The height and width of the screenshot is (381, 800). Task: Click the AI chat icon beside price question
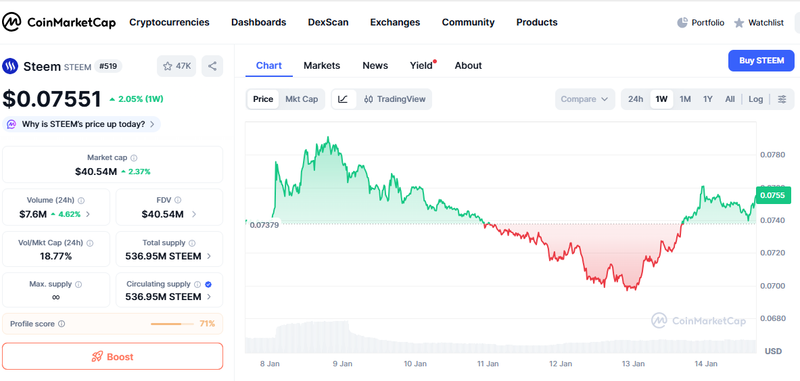pos(12,124)
